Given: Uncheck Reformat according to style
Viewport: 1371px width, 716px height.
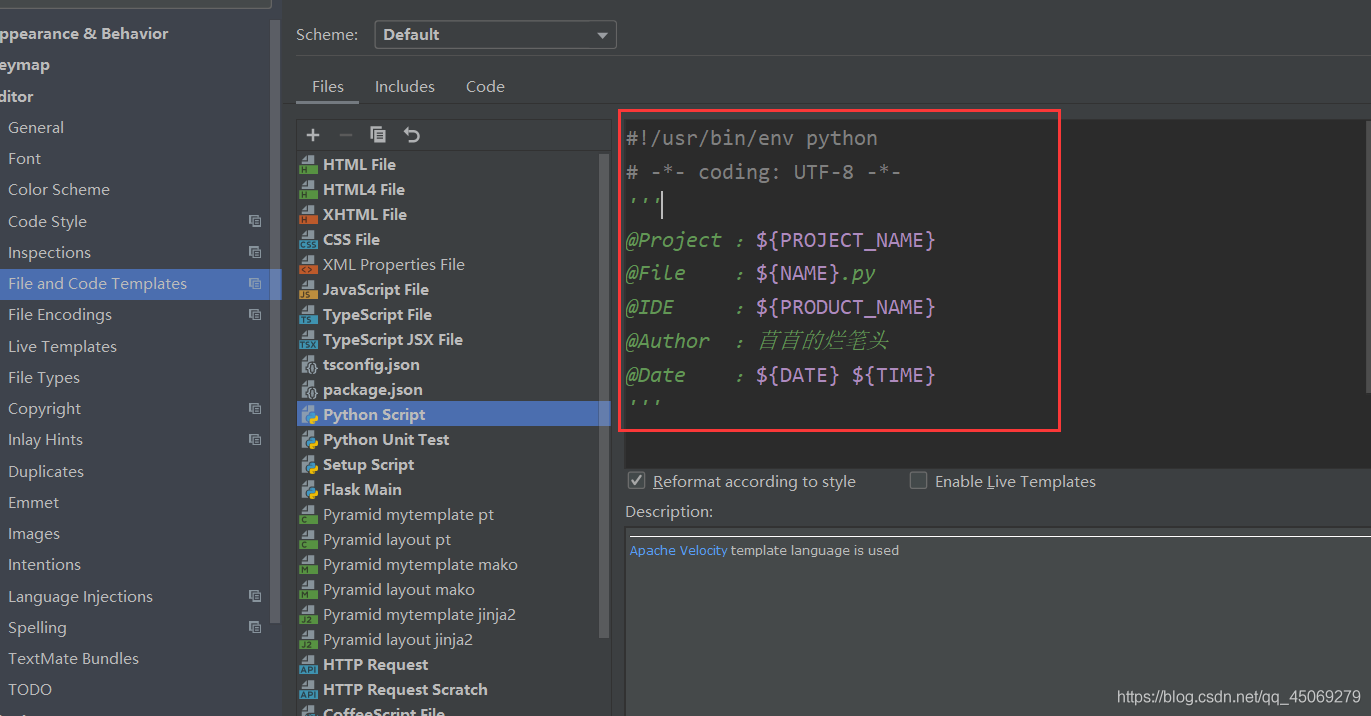Looking at the screenshot, I should click(x=636, y=481).
